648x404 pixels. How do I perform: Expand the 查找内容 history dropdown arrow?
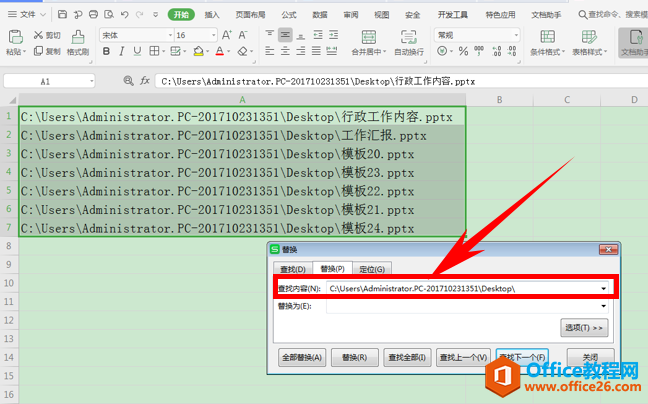[x=603, y=288]
